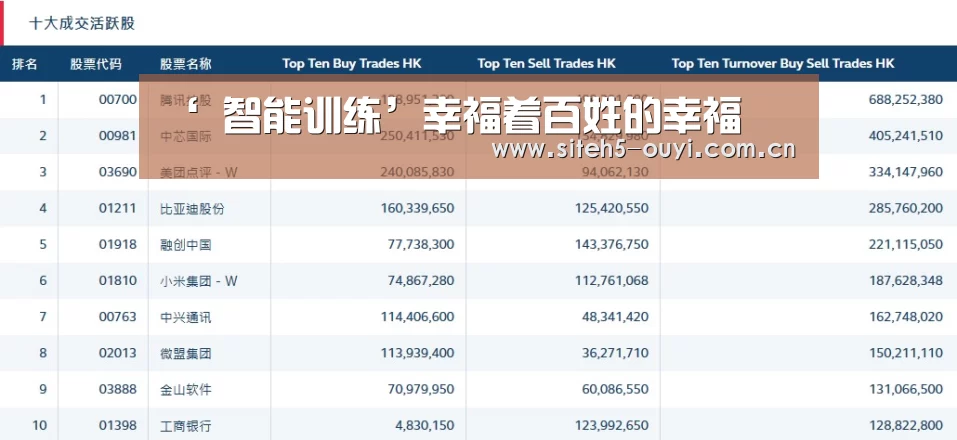Select stock code 03690

[118, 172]
